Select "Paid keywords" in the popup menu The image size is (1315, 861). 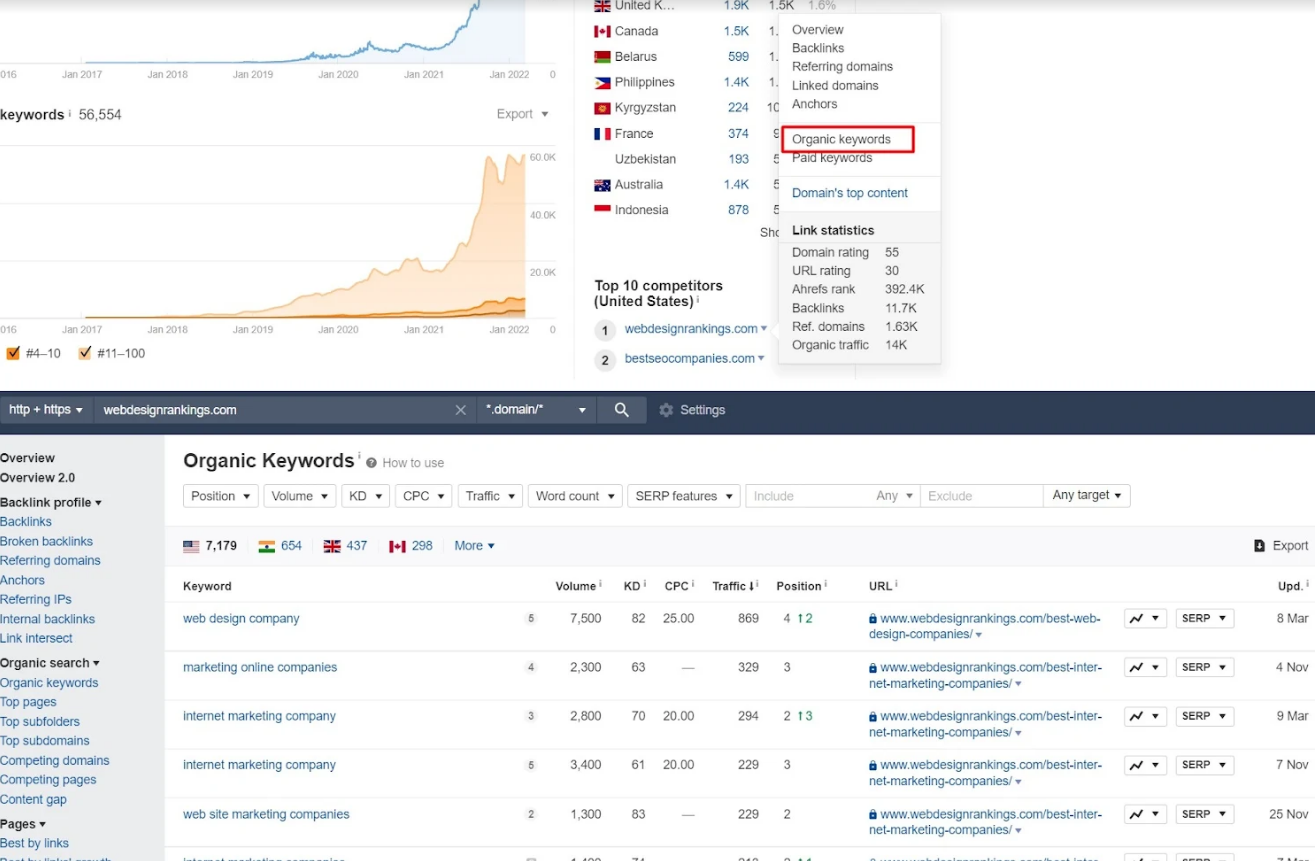(834, 158)
